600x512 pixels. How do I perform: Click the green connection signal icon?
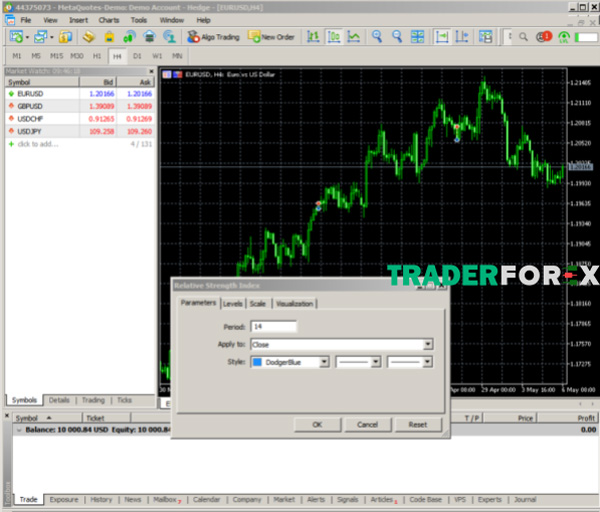tap(564, 37)
